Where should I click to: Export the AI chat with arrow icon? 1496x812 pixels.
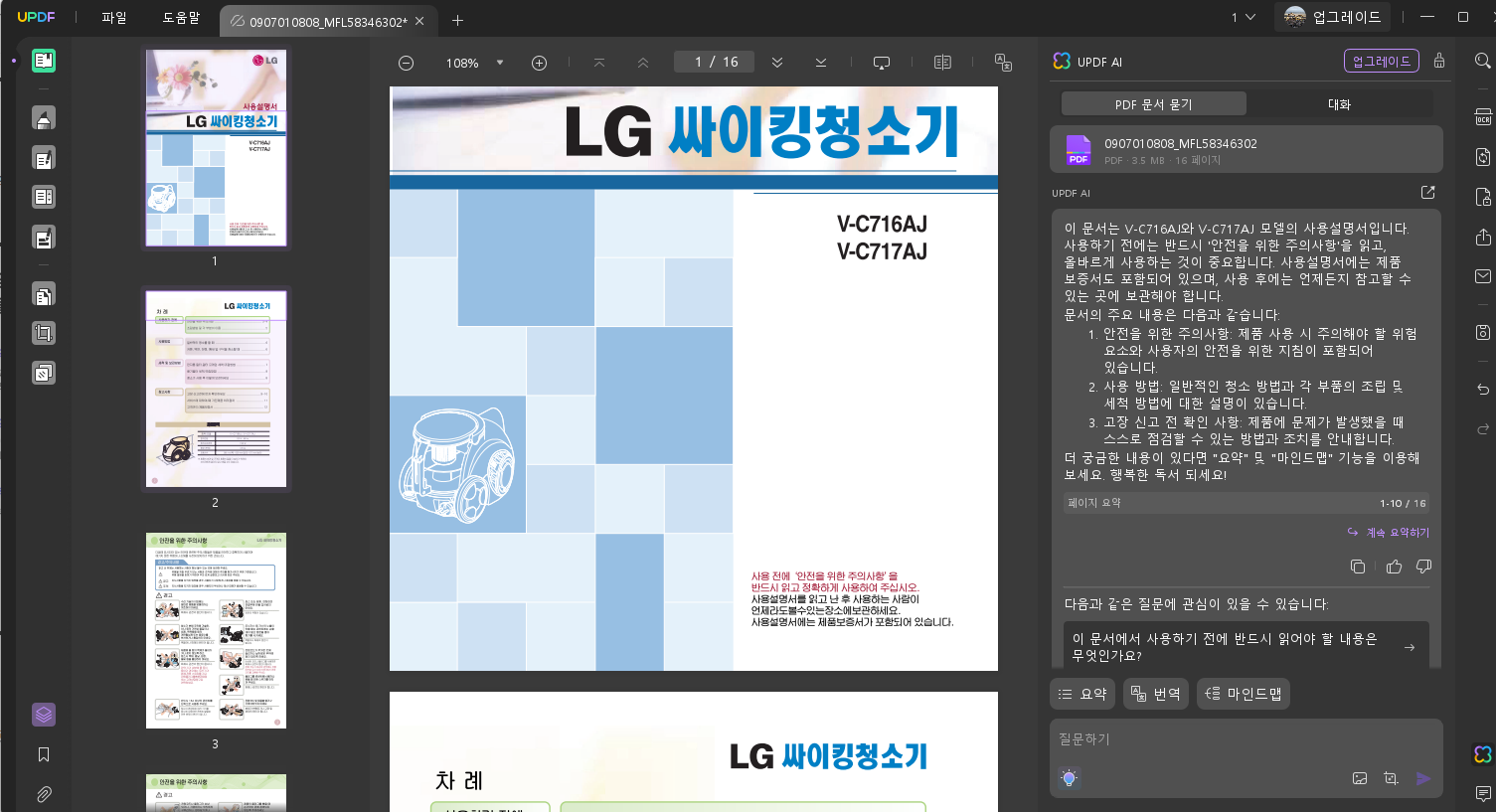[1427, 193]
